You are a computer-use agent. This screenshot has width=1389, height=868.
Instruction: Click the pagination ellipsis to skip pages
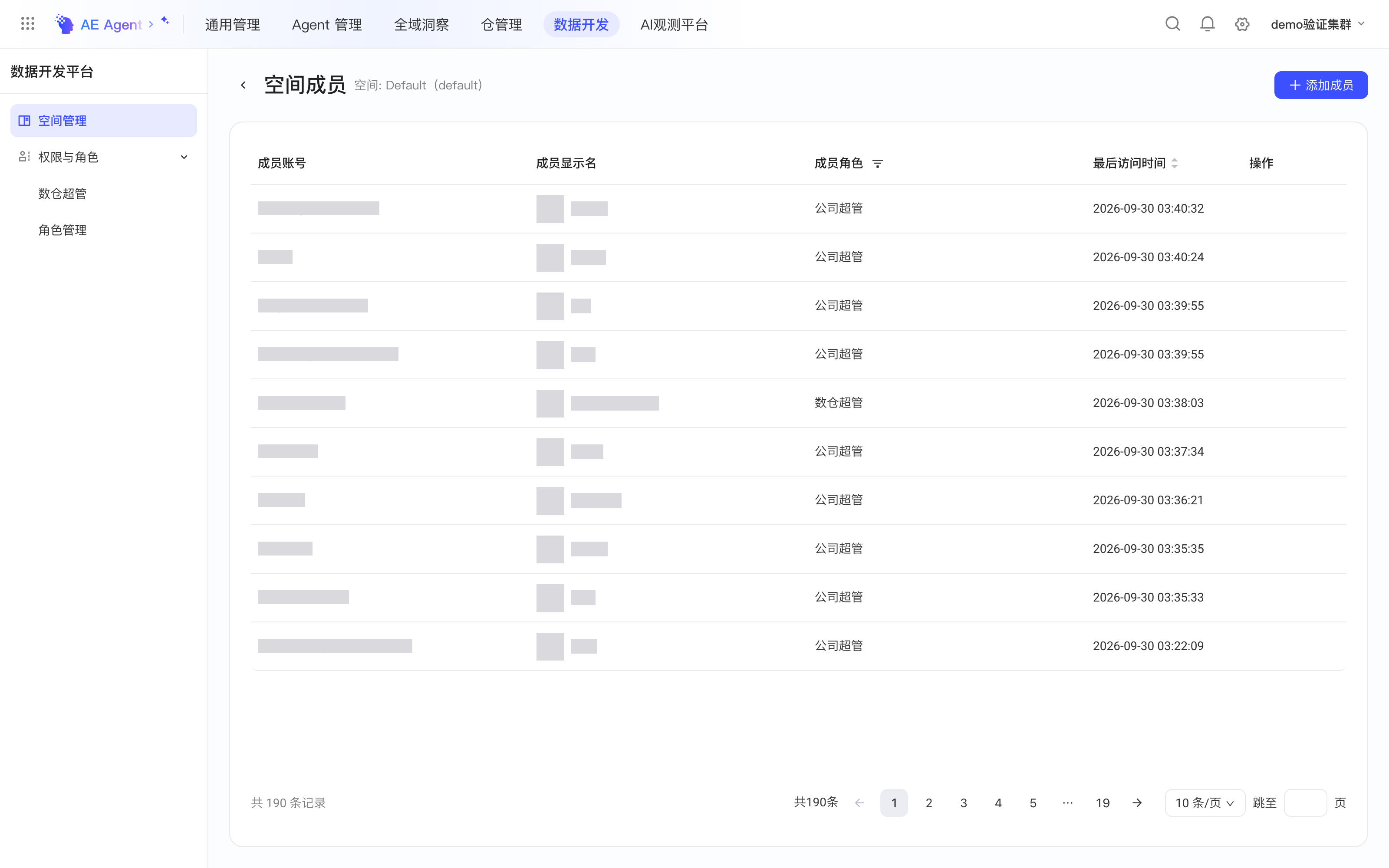coord(1068,802)
